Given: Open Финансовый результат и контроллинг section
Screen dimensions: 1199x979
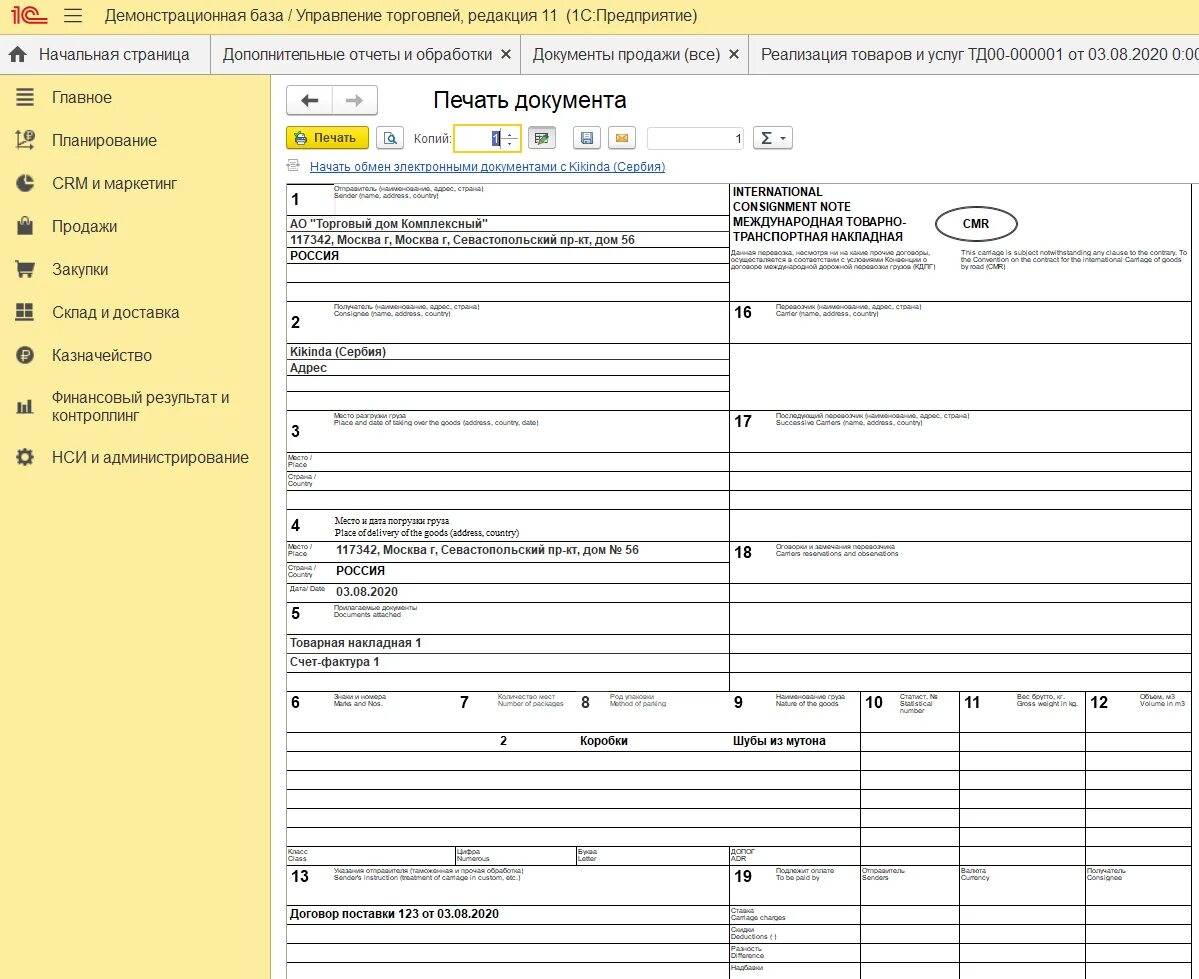Looking at the screenshot, I should tap(141, 406).
